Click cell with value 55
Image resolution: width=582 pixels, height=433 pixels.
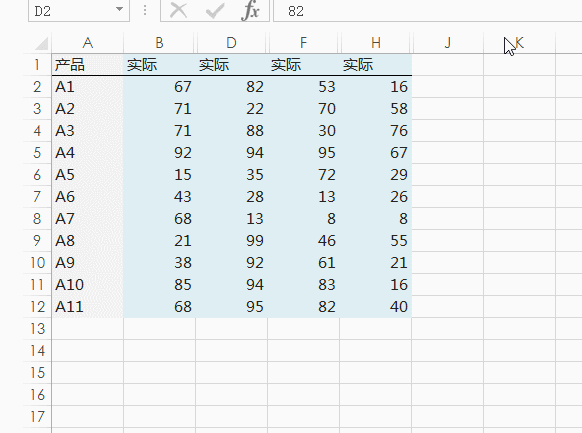[376, 241]
